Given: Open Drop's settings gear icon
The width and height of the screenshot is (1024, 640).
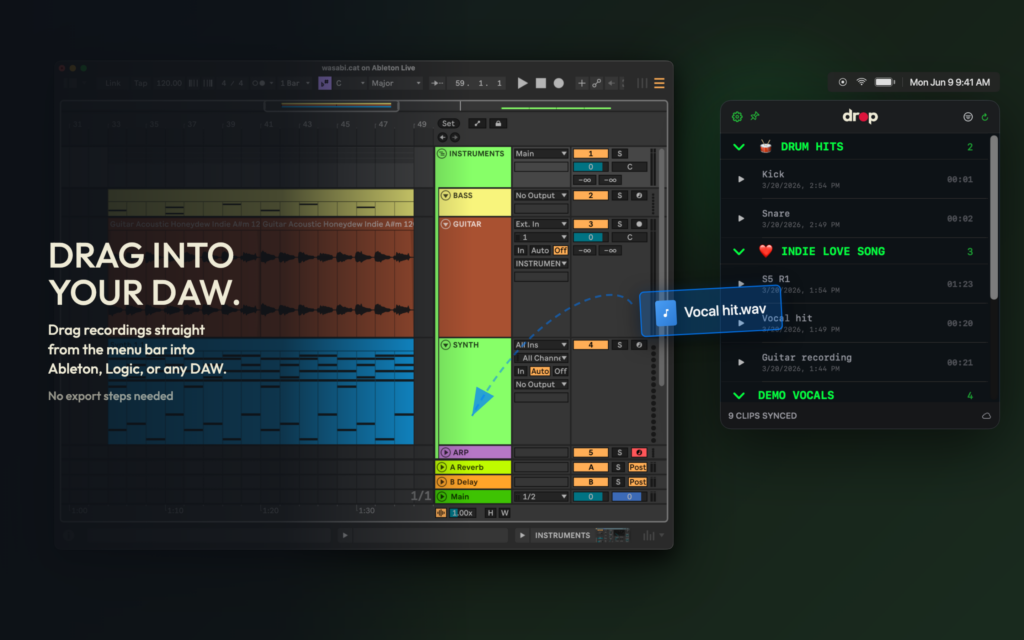Looking at the screenshot, I should point(737,116).
